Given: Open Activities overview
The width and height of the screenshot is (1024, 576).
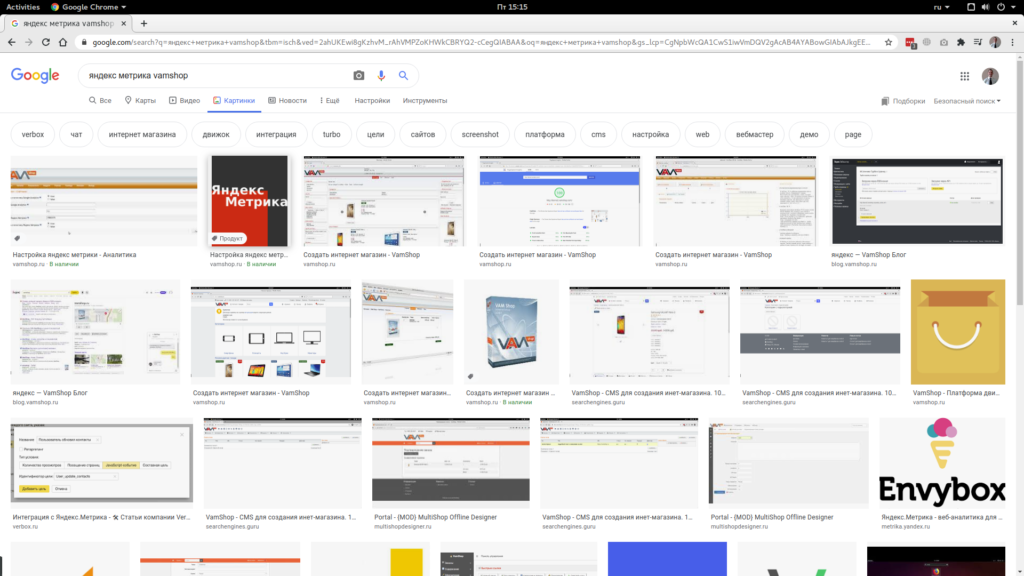Looking at the screenshot, I should coord(23,7).
